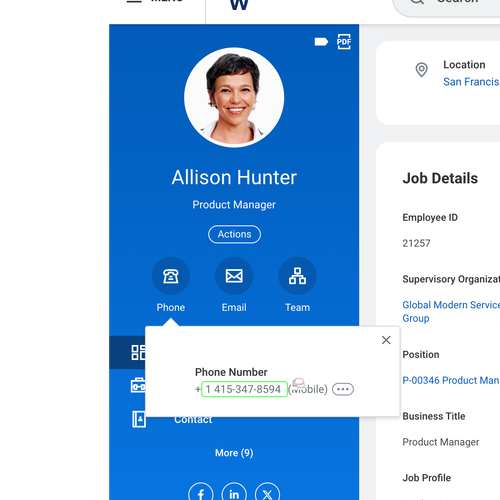500x500 pixels.
Task: Open Allison Hunter's profile photo
Action: click(234, 97)
